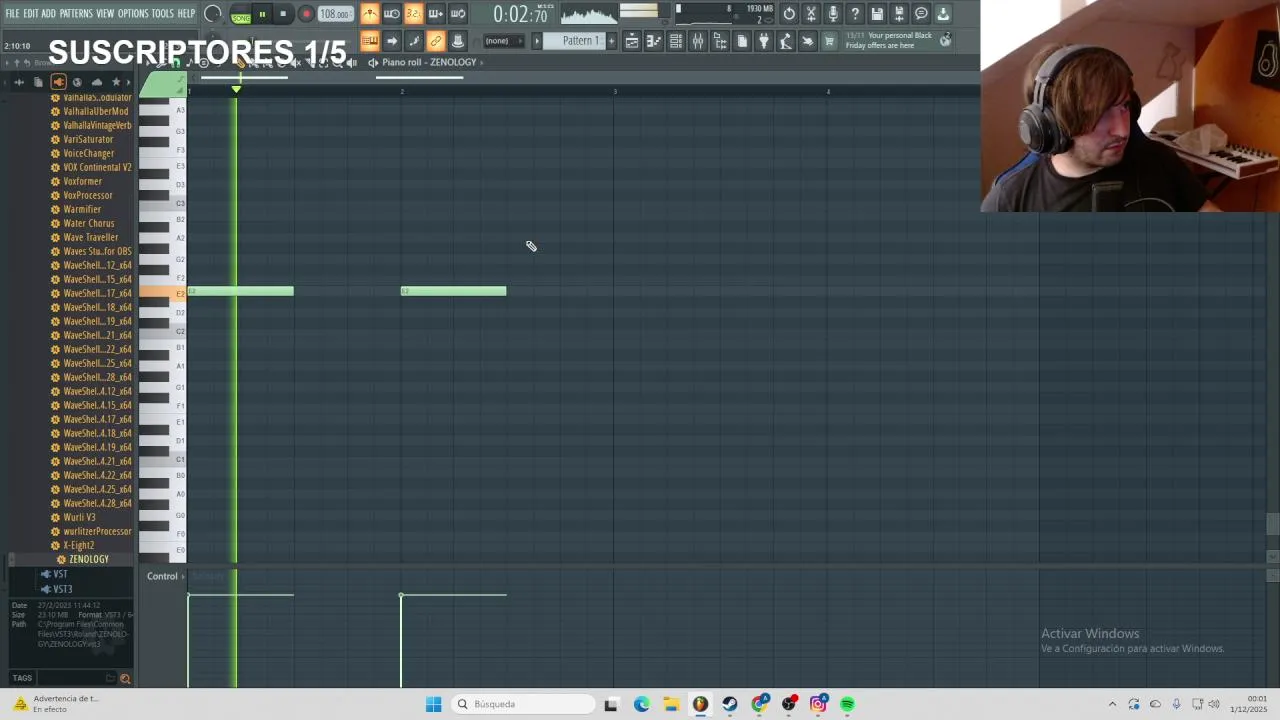This screenshot has width=1280, height=720.
Task: Click the folder icon beside TAGS field
Action: [x=110, y=678]
